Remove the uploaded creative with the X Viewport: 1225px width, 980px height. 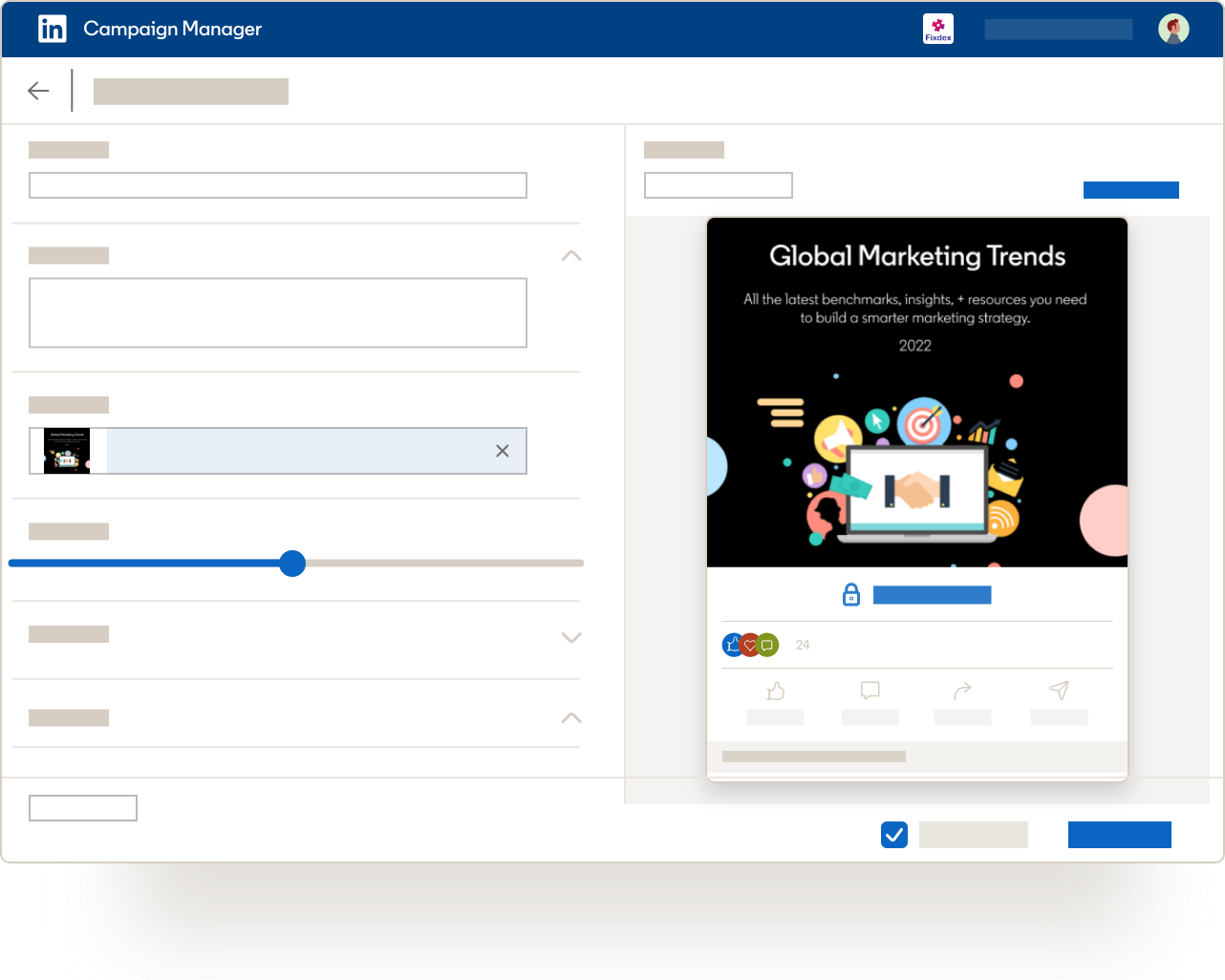[503, 450]
